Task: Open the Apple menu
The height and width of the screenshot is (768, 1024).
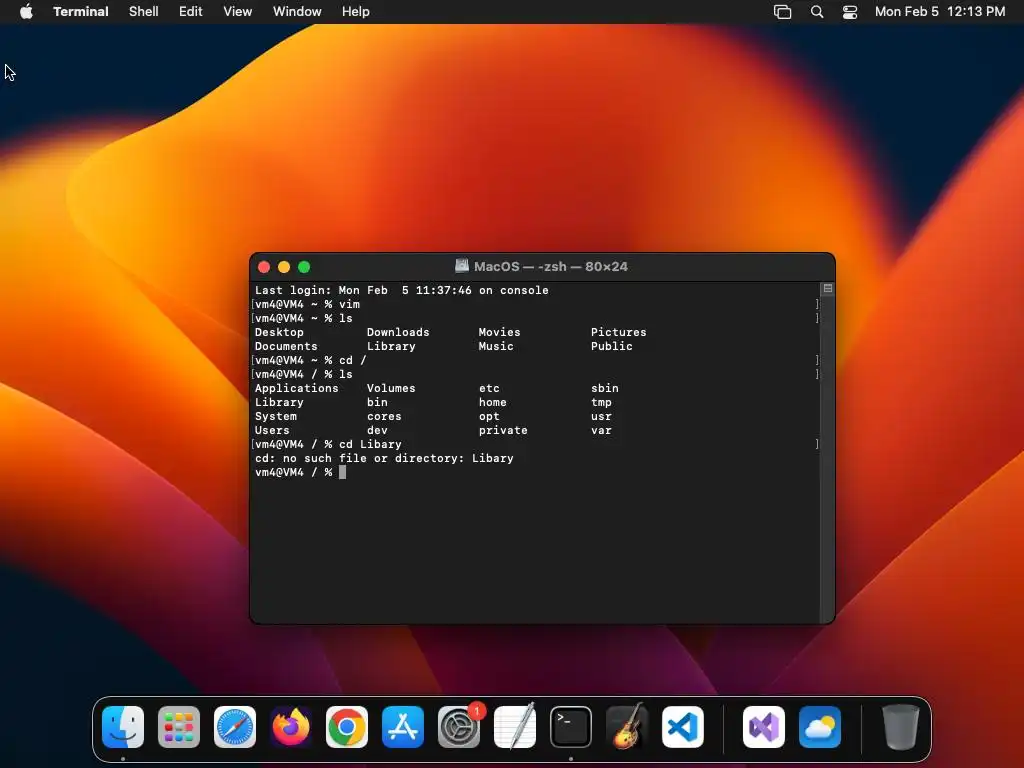Action: click(x=26, y=11)
